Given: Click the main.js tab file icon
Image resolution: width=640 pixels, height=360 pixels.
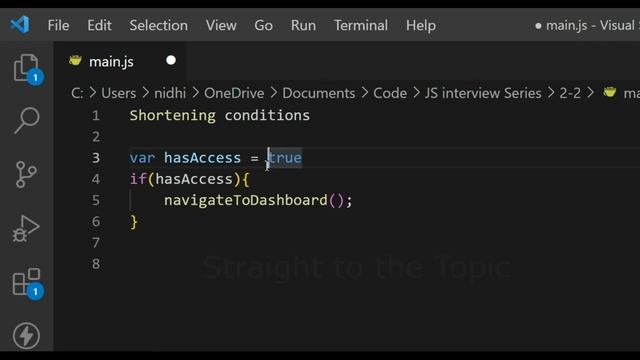Looking at the screenshot, I should (76, 61).
